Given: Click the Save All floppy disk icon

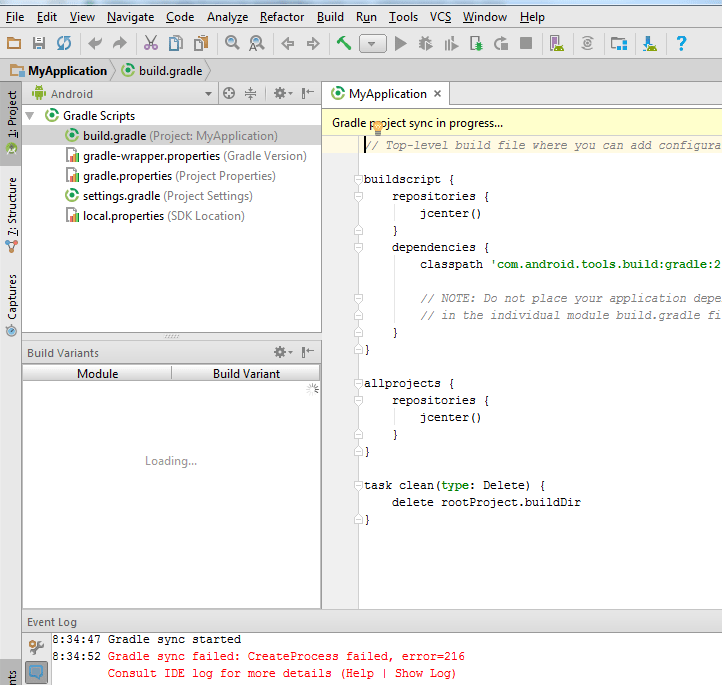Looking at the screenshot, I should point(39,43).
